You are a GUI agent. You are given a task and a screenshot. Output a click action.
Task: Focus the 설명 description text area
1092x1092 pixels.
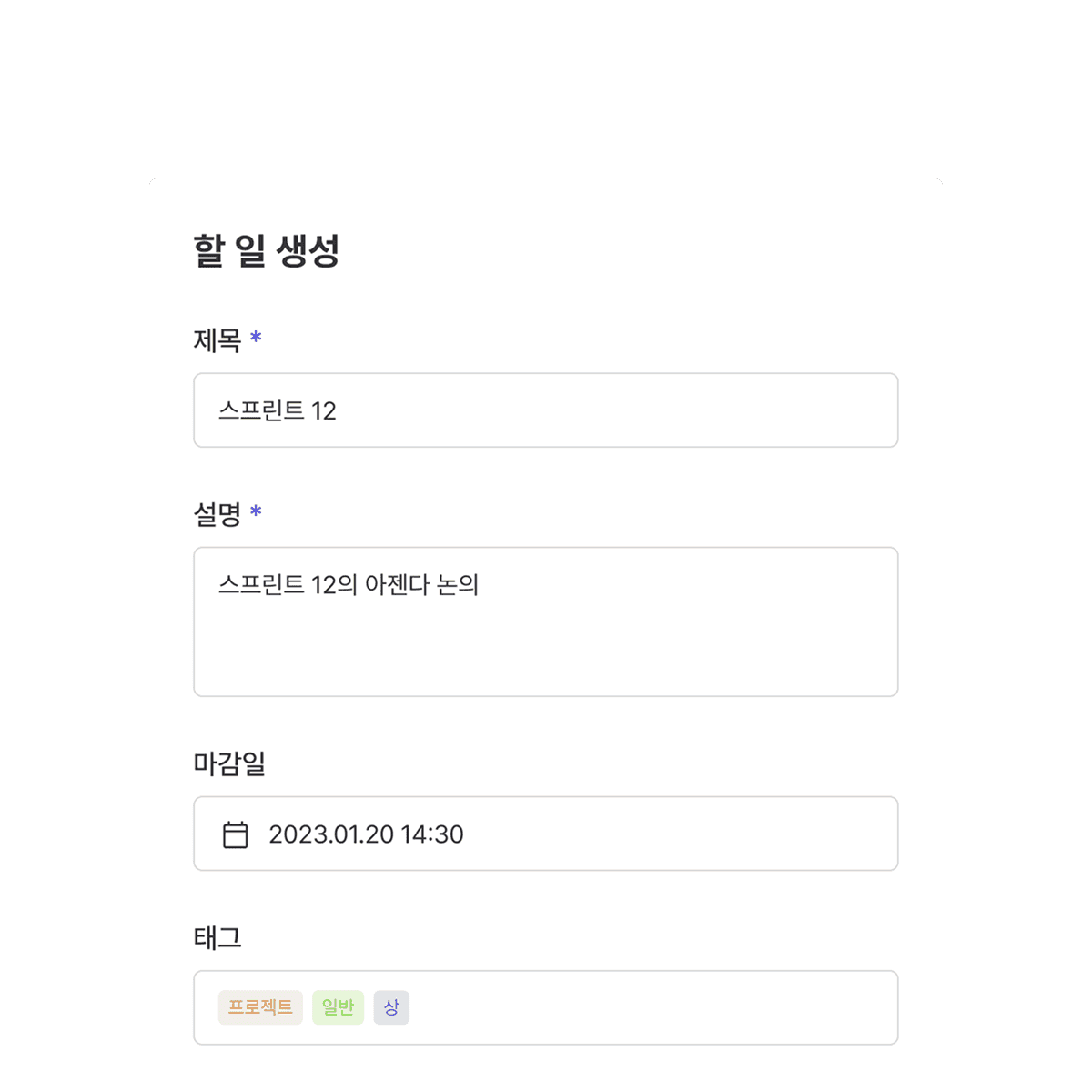pos(546,621)
